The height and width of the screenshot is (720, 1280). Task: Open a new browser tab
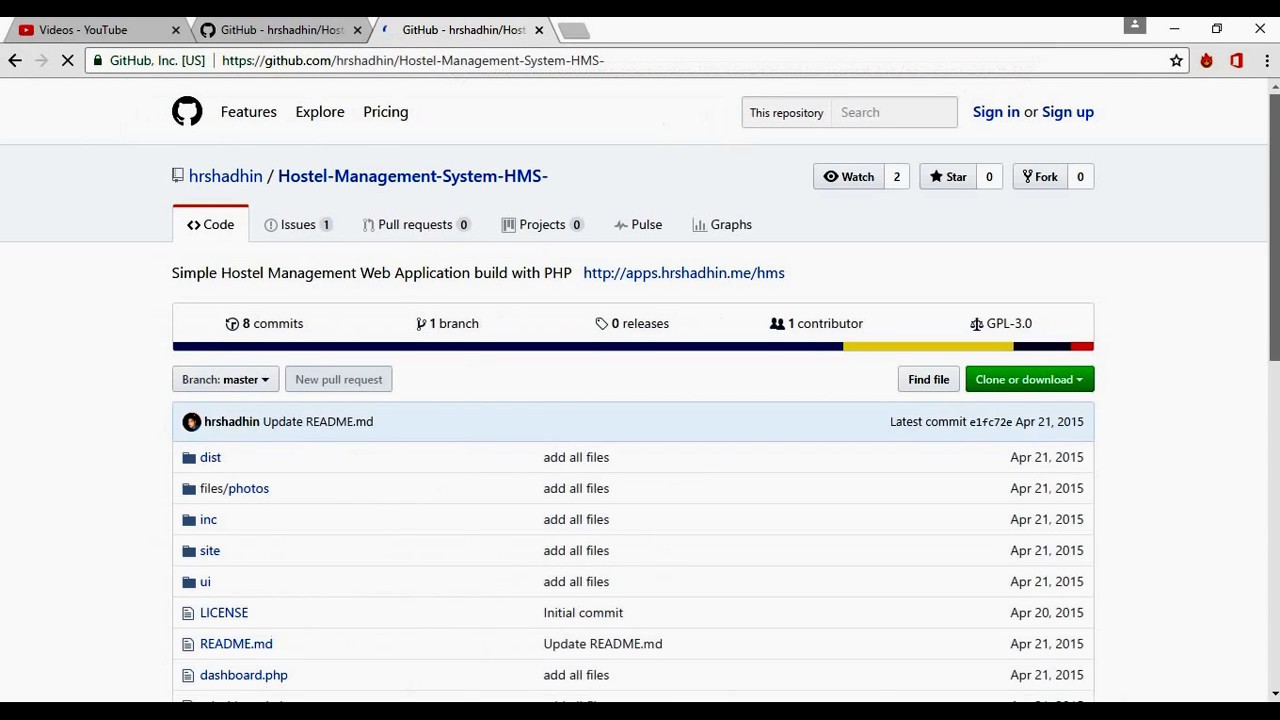pos(573,30)
